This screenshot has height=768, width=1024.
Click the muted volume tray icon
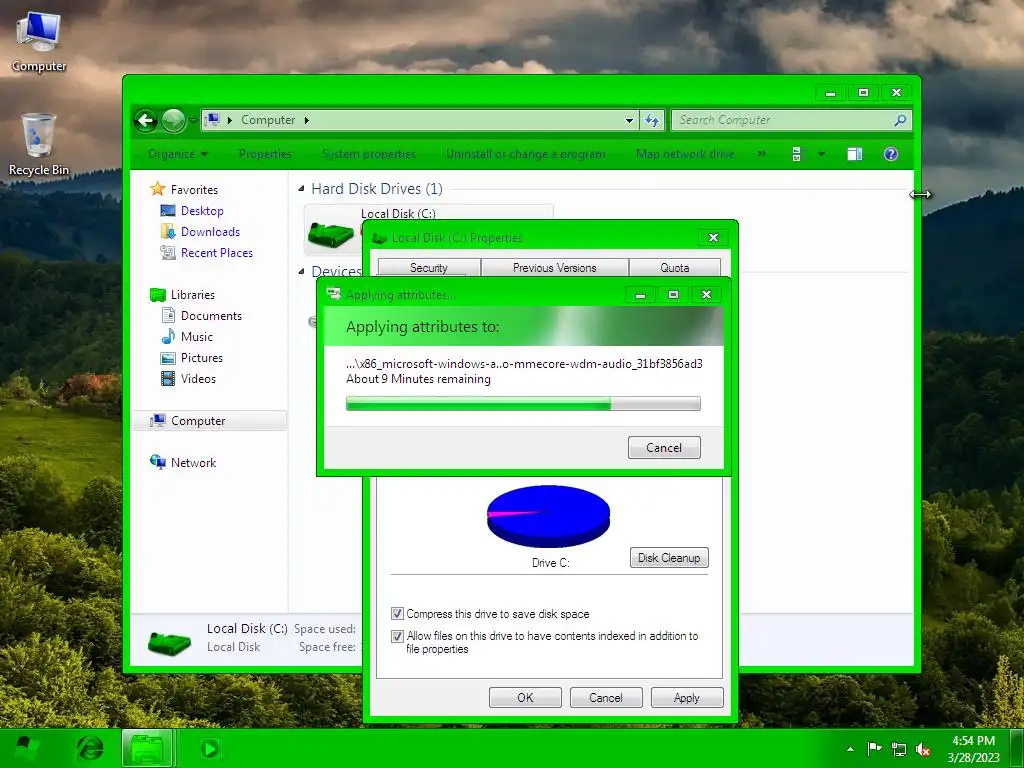coord(923,750)
